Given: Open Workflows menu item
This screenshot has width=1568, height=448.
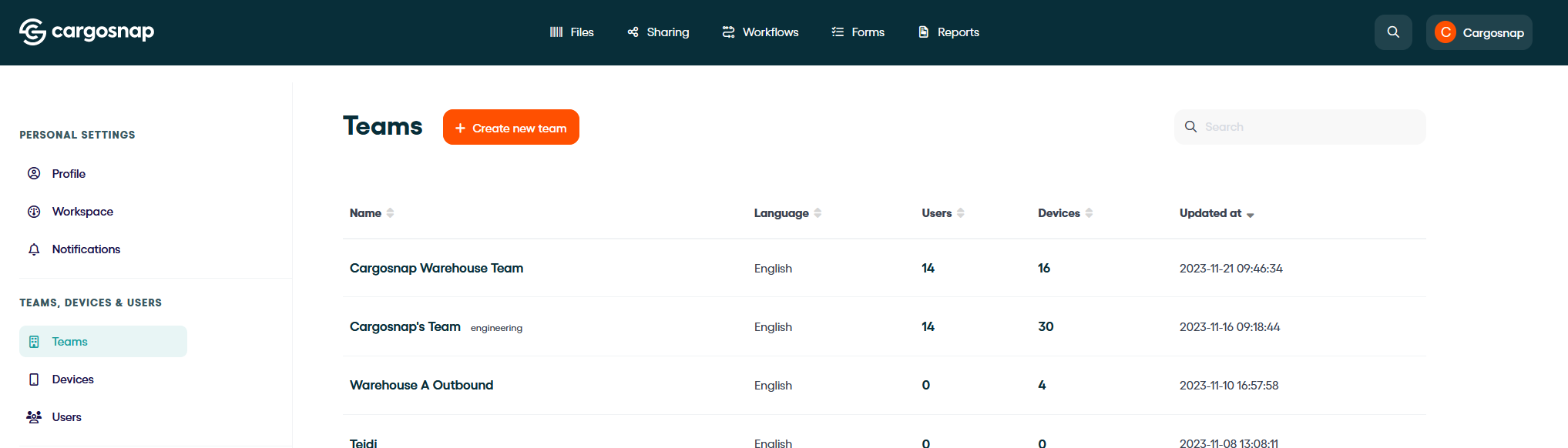Looking at the screenshot, I should (760, 32).
